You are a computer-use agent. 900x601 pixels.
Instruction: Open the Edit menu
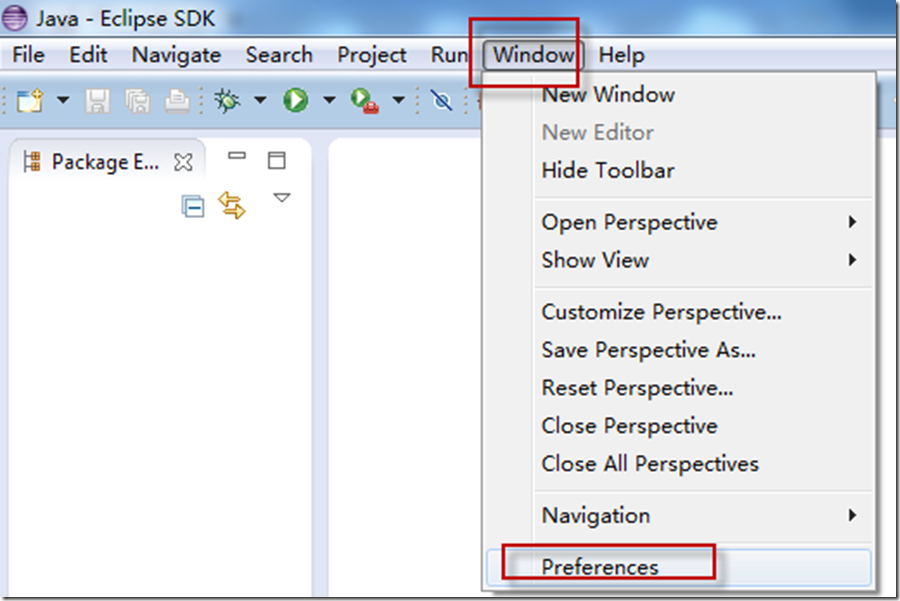[88, 55]
